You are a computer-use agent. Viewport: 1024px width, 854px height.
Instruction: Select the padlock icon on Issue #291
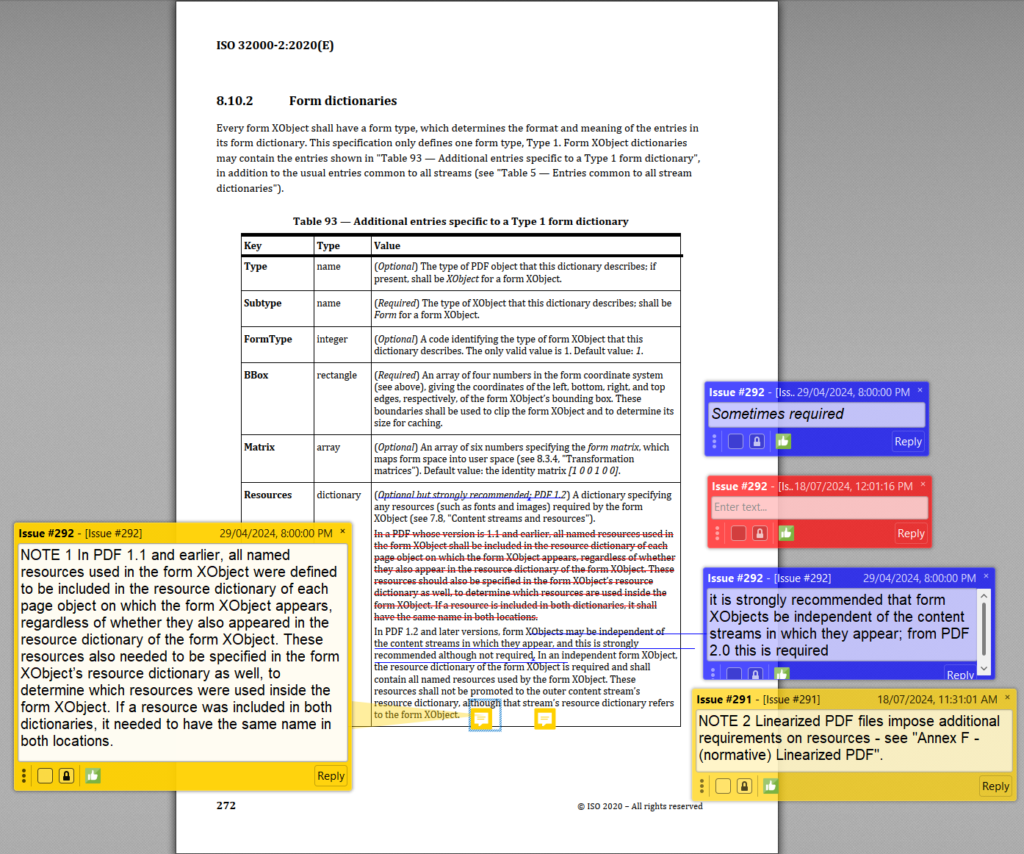tap(744, 786)
